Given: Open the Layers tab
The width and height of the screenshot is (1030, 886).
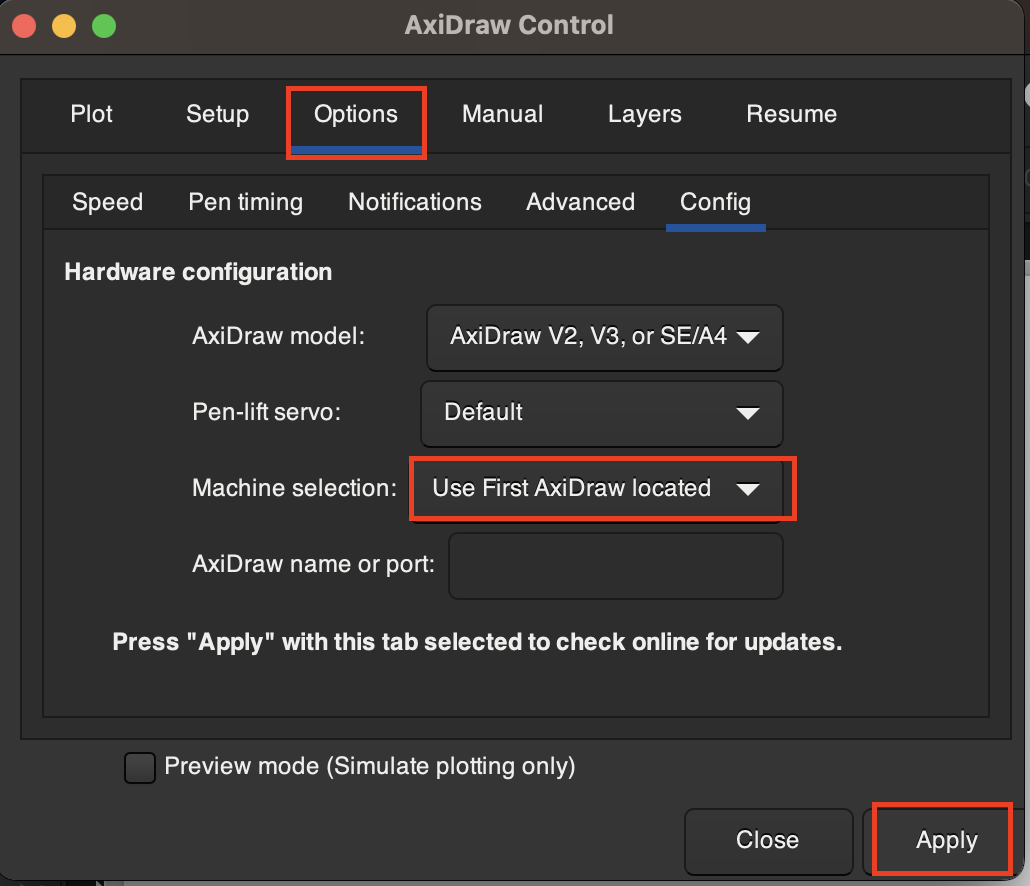Looking at the screenshot, I should [x=644, y=114].
